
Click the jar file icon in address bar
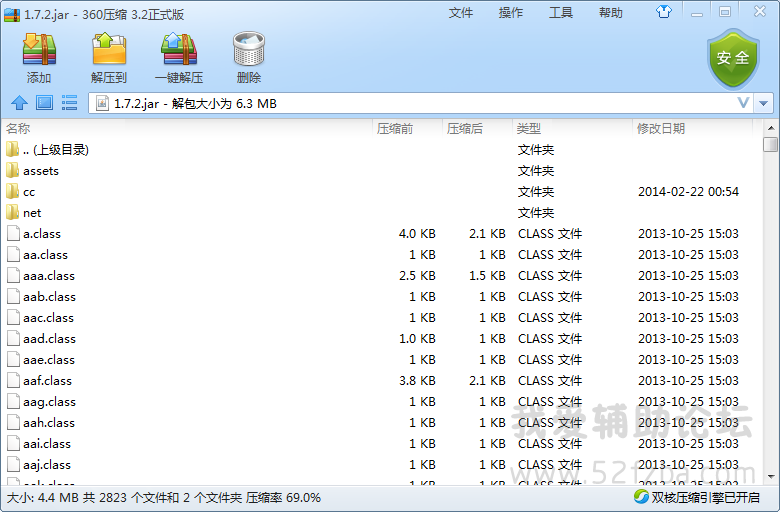[x=102, y=103]
